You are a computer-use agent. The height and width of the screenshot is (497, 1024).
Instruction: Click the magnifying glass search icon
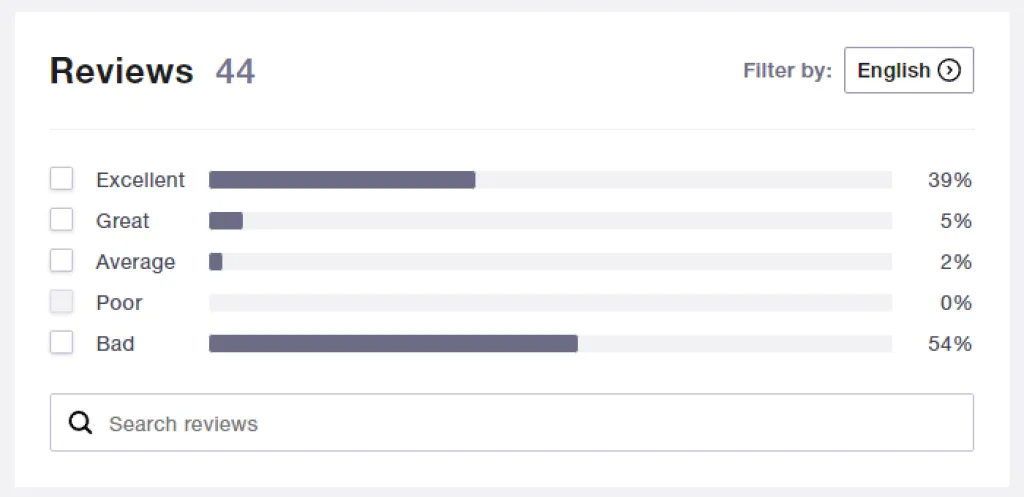point(80,423)
